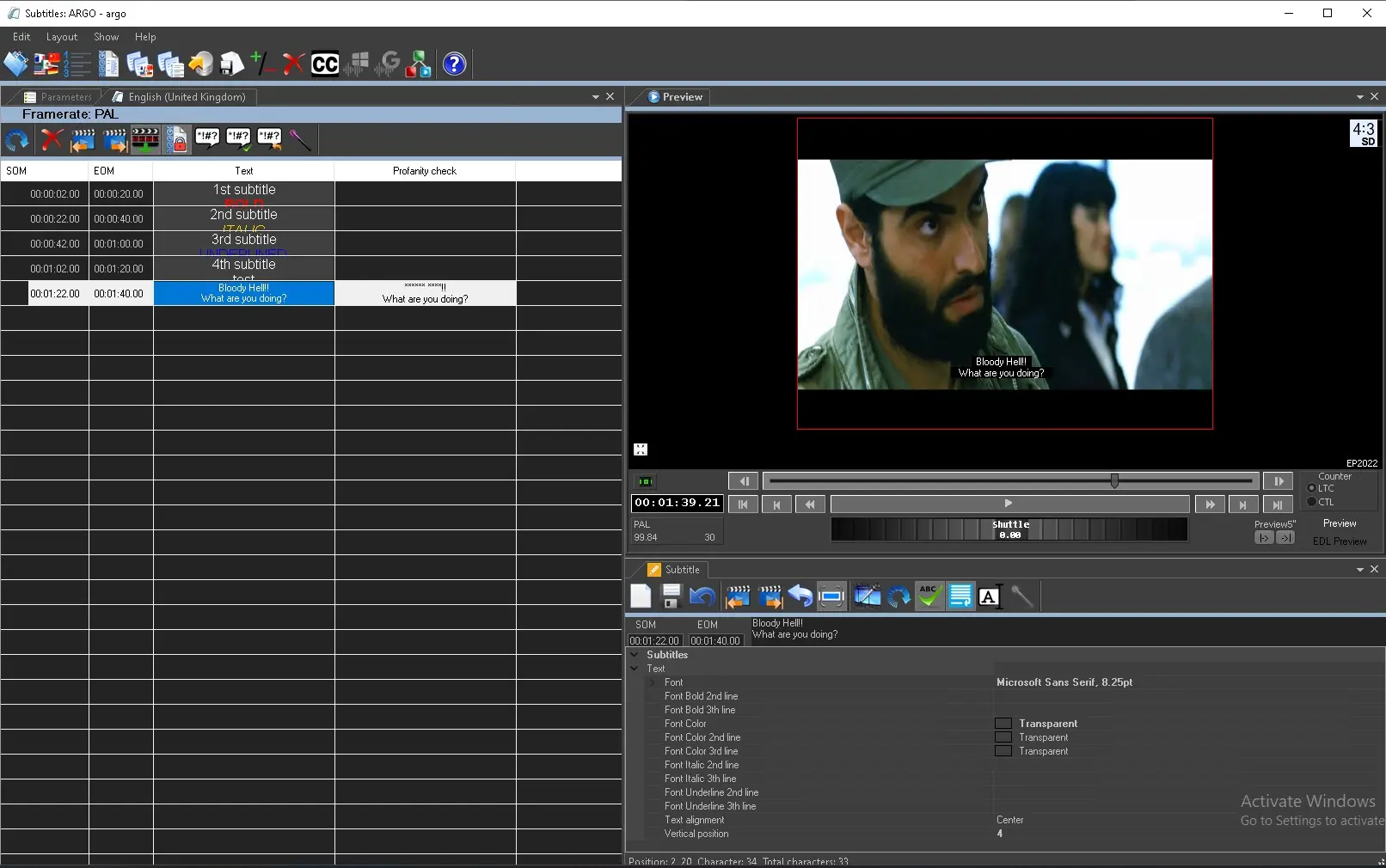
Task: Click the multi-language flags icon
Action: (x=46, y=64)
